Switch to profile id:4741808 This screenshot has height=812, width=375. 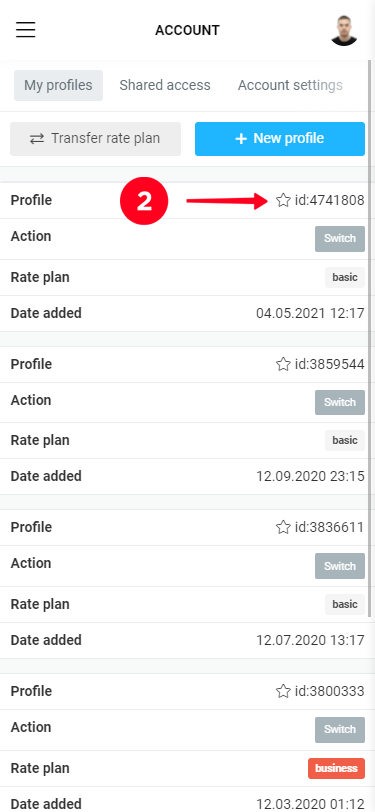click(x=340, y=239)
